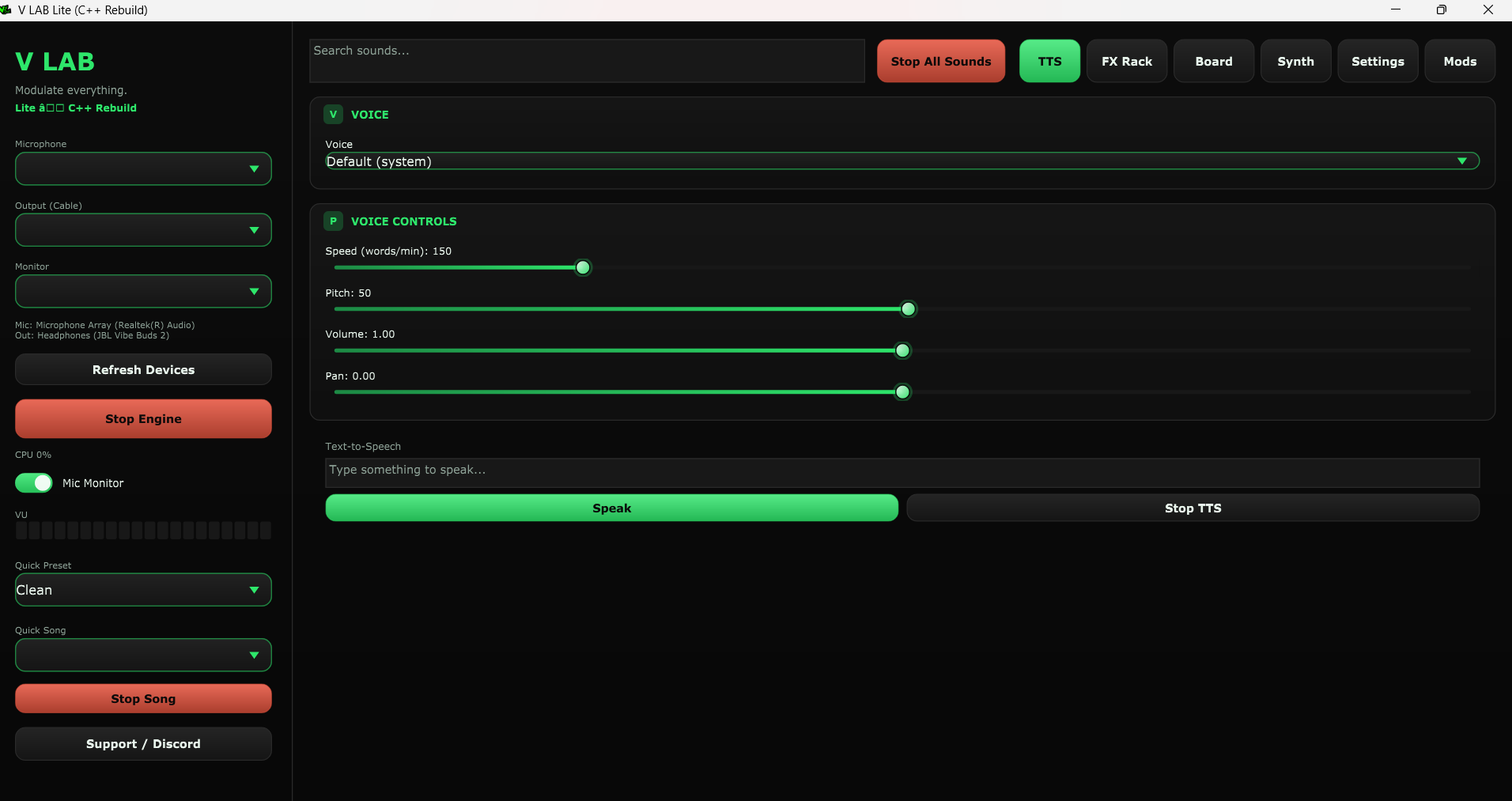
Task: Click the 'Pan: 0.00' label
Action: tap(350, 376)
